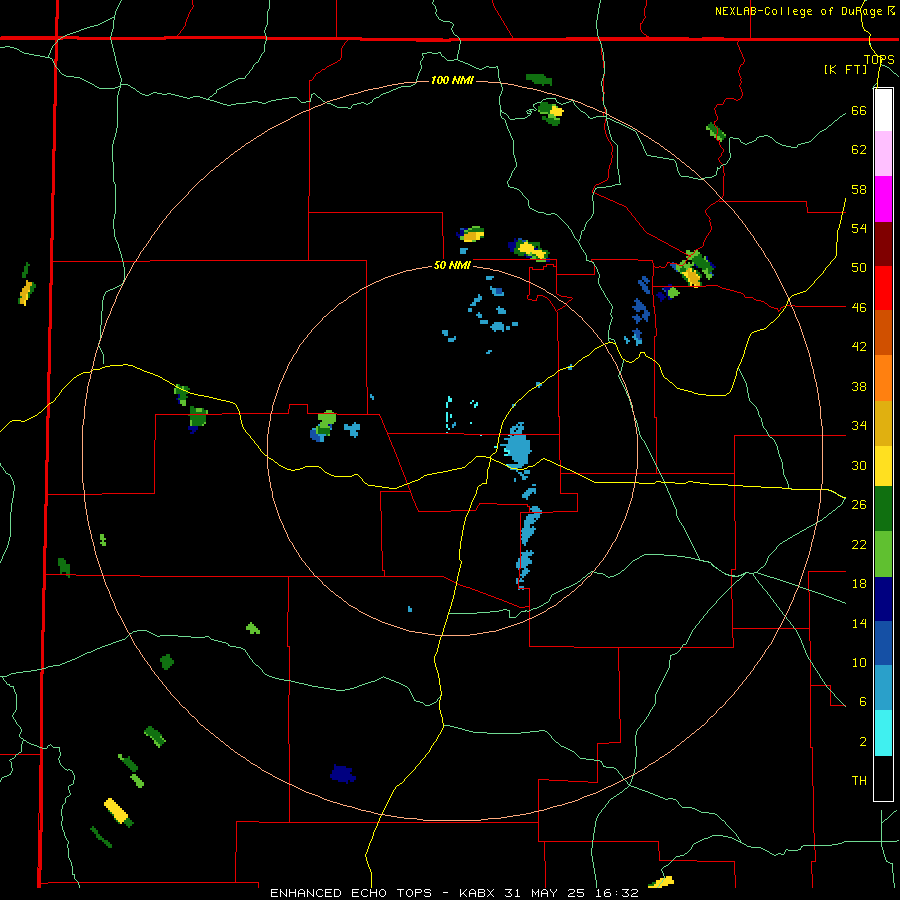
Task: Click the black TH swatch in legend
Action: pos(883,778)
